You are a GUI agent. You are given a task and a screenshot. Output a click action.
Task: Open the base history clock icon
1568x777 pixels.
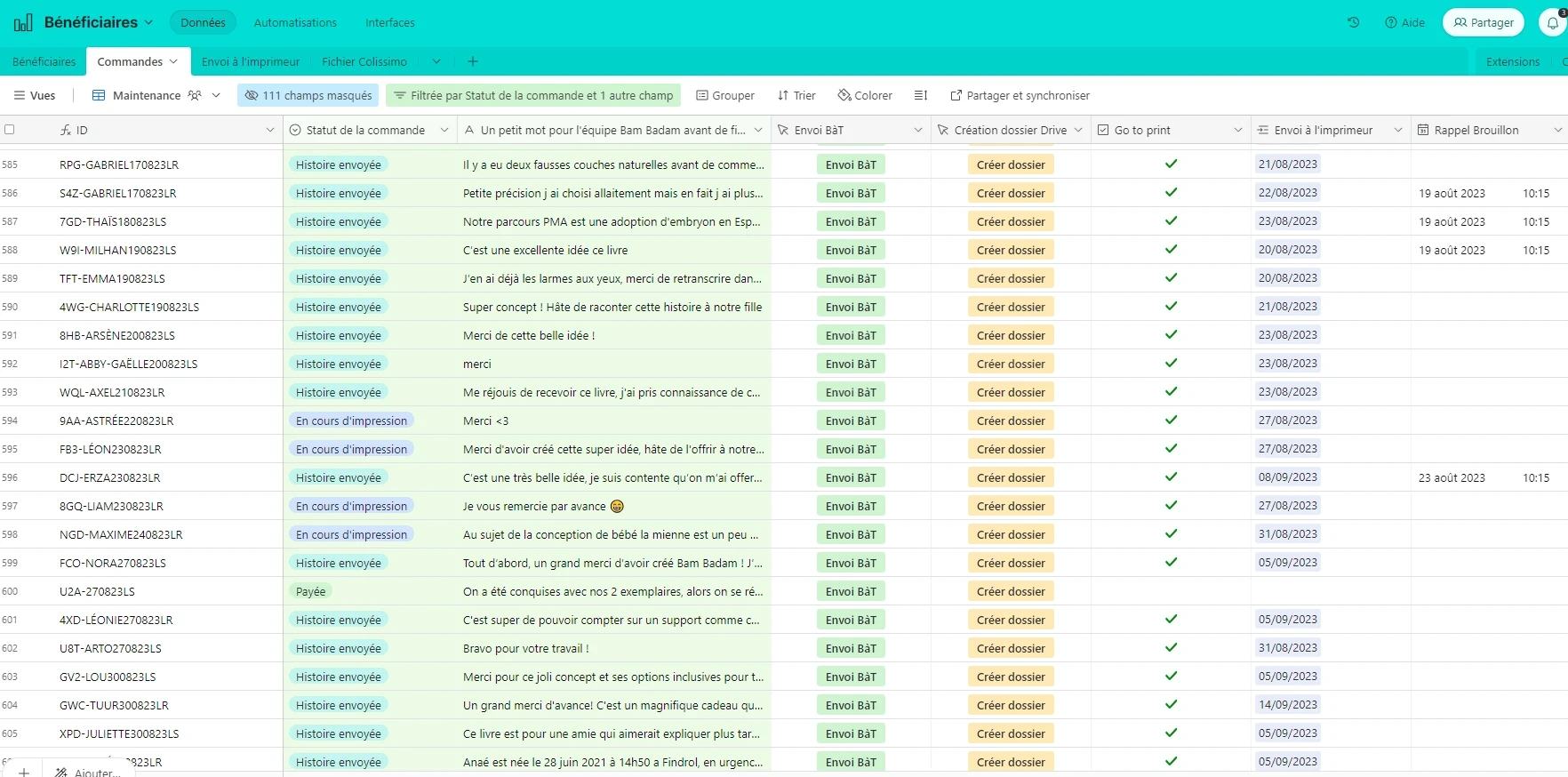click(1353, 22)
